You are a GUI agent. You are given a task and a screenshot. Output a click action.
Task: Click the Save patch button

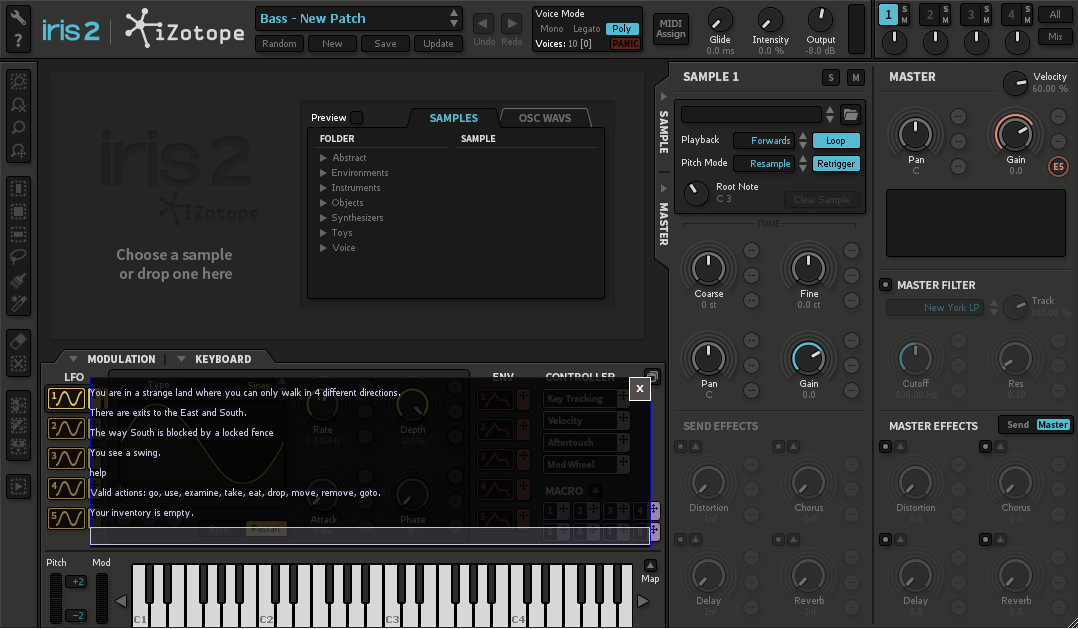point(385,43)
